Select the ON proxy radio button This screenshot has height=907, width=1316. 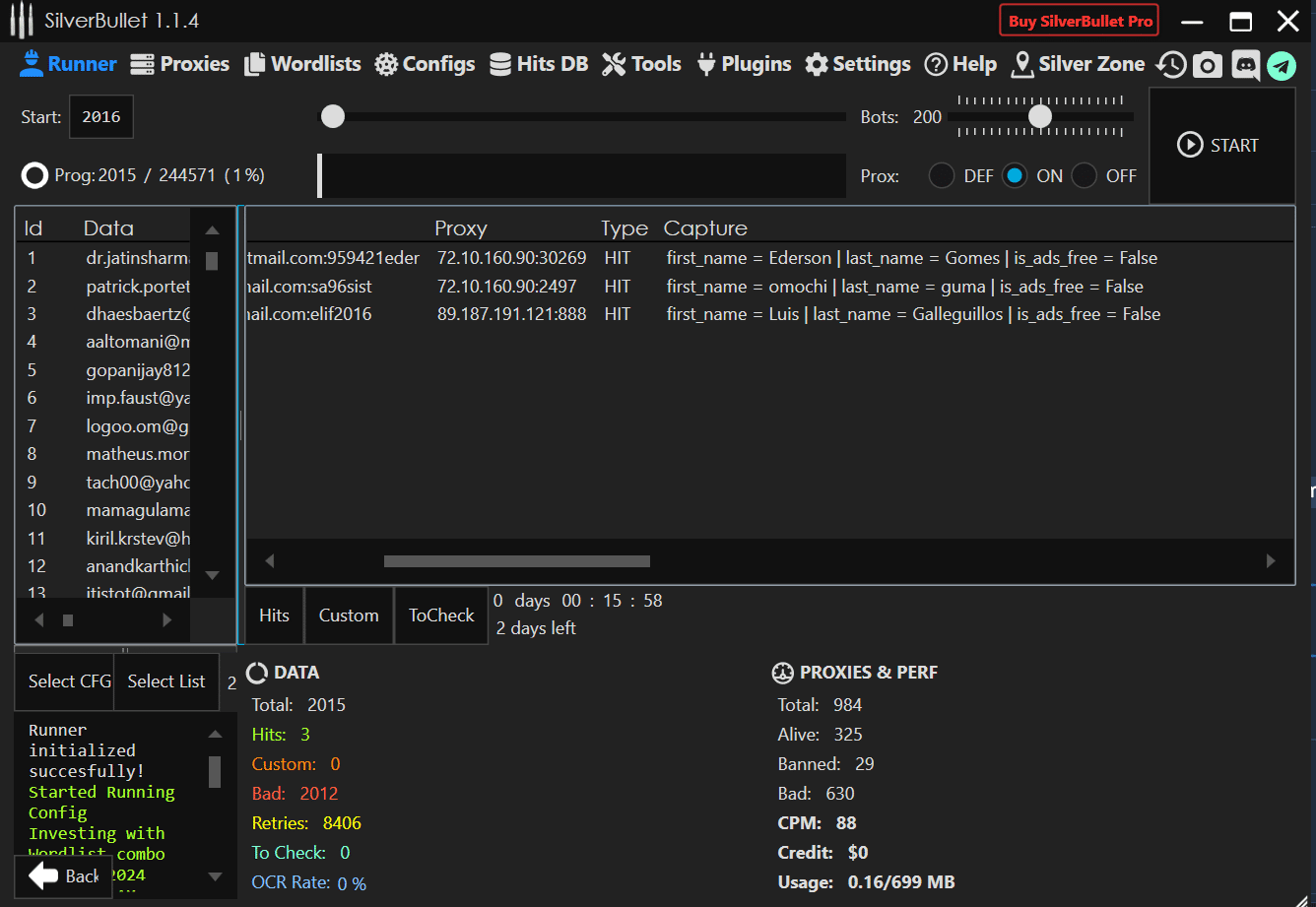click(x=1015, y=176)
